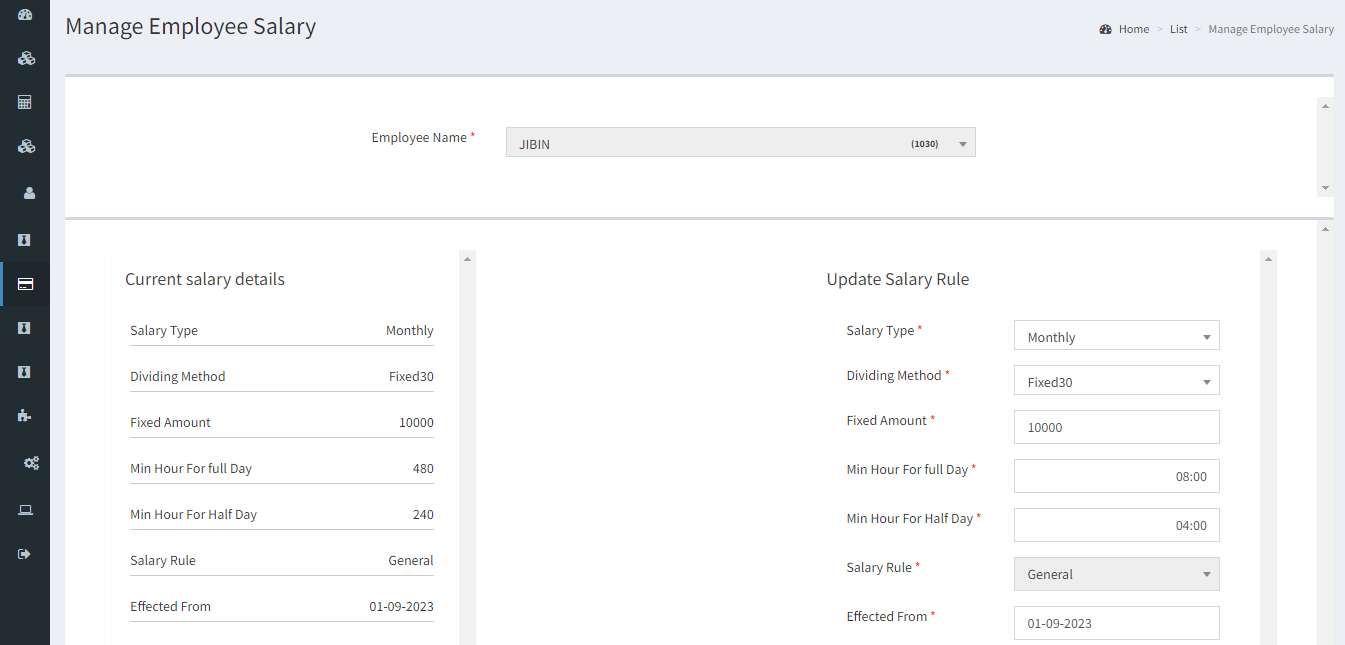Click scroll-down arrow in the Employee Name panel
Viewport: 1345px width, 645px height.
pyautogui.click(x=1325, y=188)
